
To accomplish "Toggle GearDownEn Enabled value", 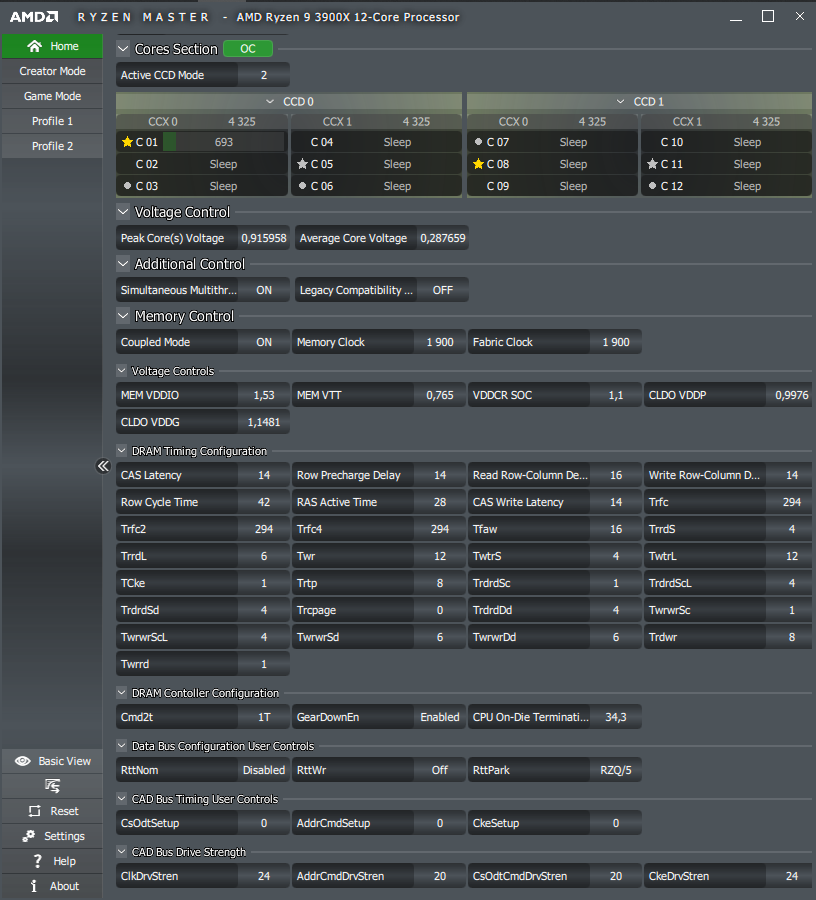I will 440,717.
